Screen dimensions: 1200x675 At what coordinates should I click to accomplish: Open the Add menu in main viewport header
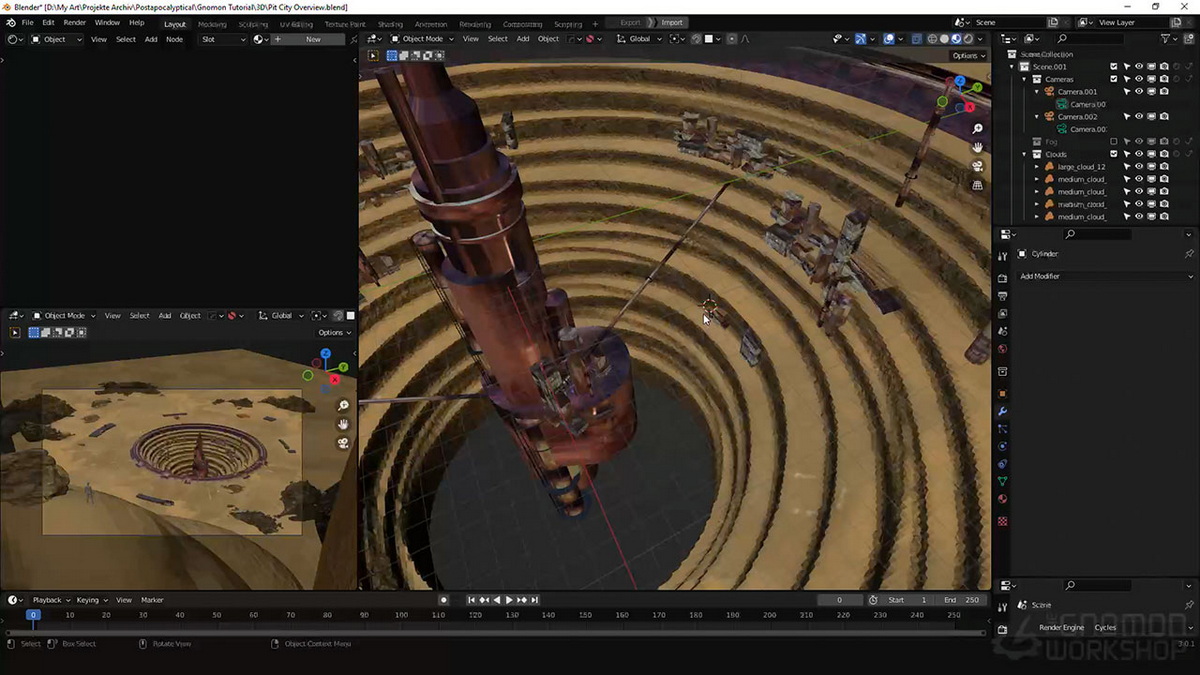point(522,39)
